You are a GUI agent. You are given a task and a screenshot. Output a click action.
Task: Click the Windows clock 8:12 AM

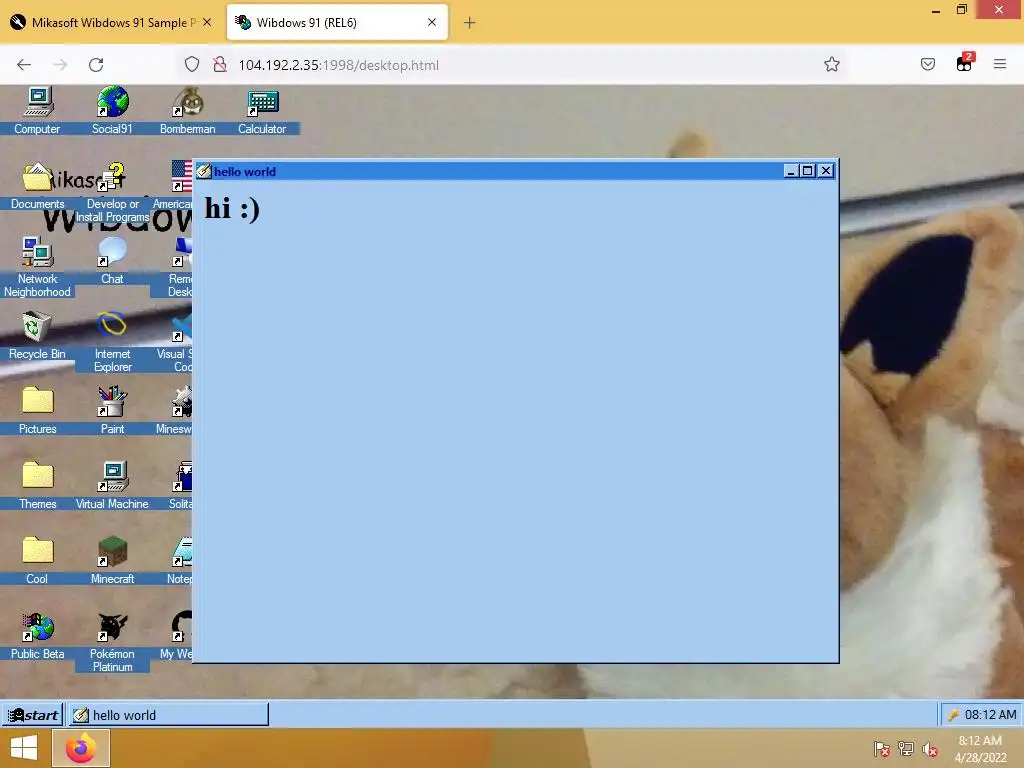[980, 749]
